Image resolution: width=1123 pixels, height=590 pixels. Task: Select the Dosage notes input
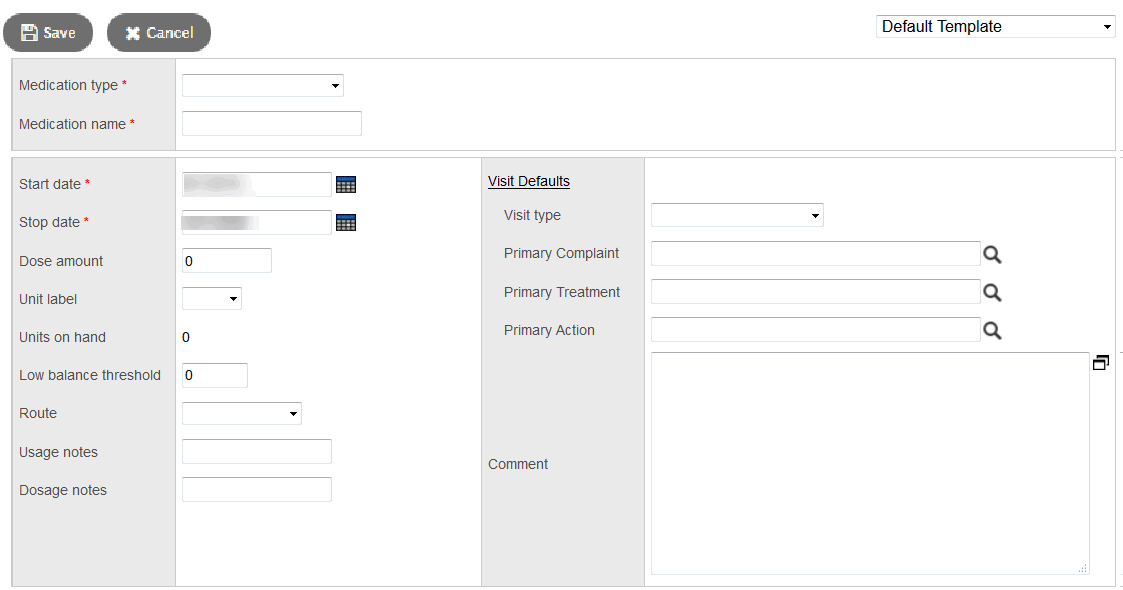(x=257, y=490)
